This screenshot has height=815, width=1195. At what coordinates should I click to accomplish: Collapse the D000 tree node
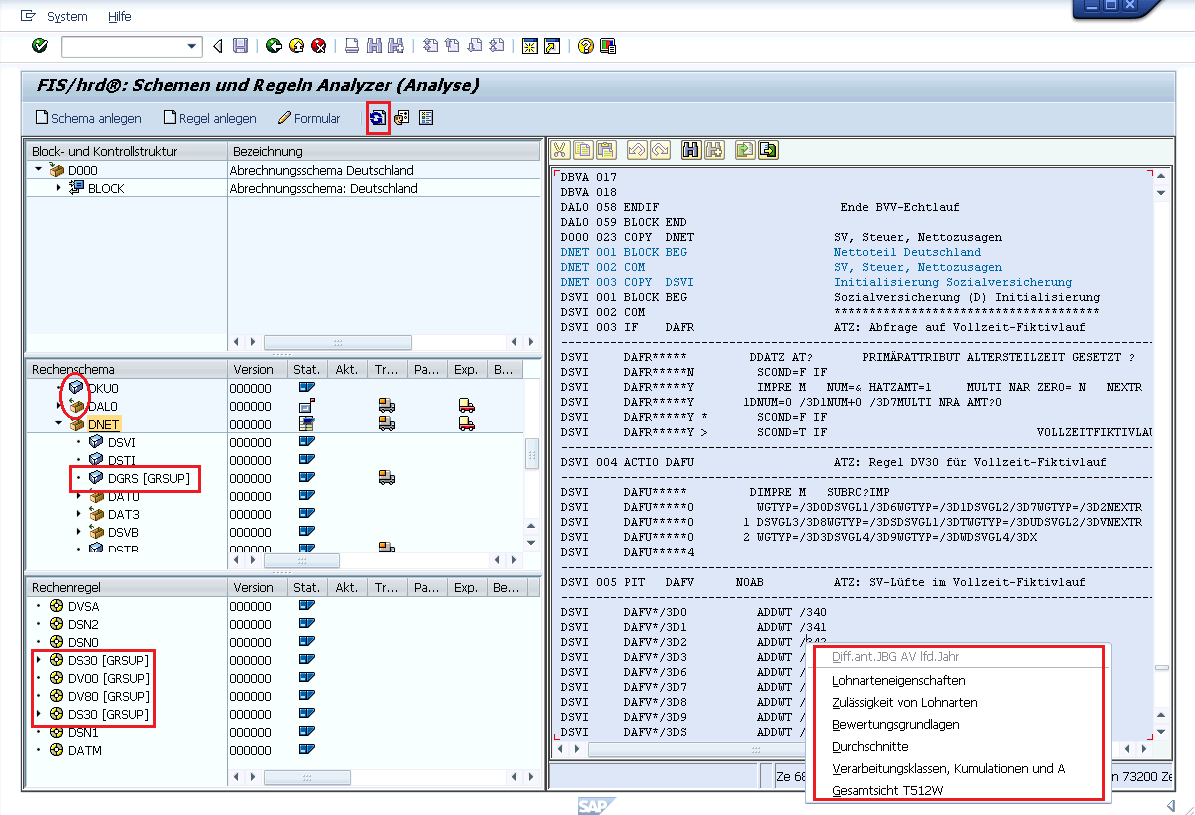[x=39, y=169]
